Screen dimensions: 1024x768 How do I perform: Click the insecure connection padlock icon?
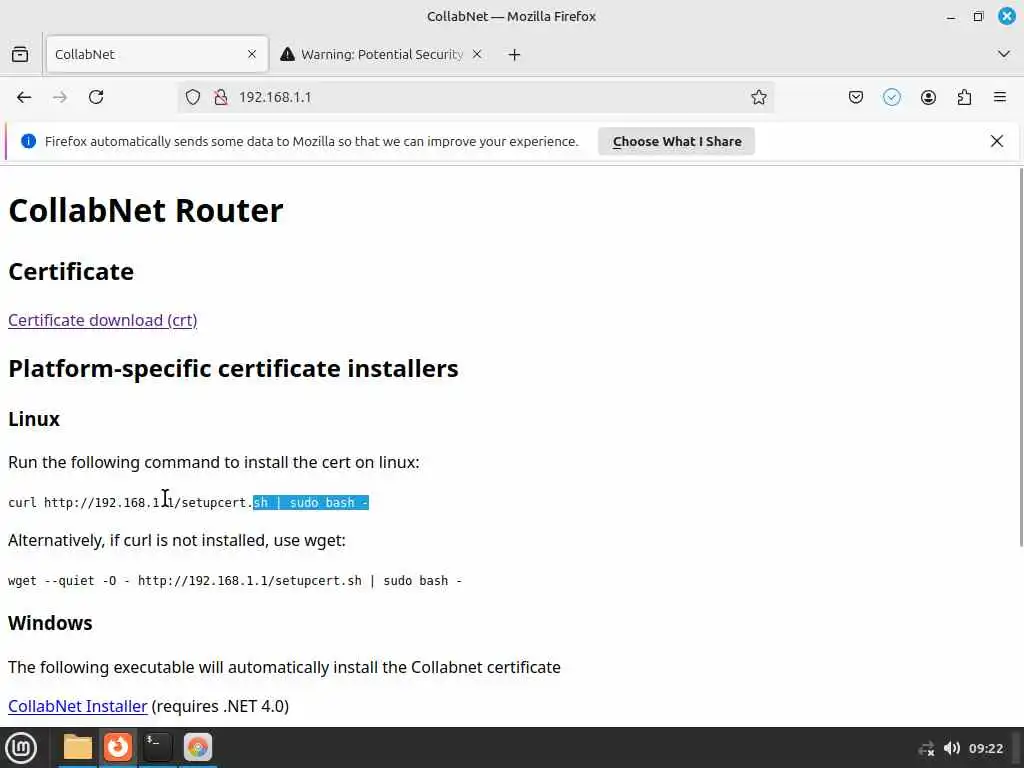(221, 97)
